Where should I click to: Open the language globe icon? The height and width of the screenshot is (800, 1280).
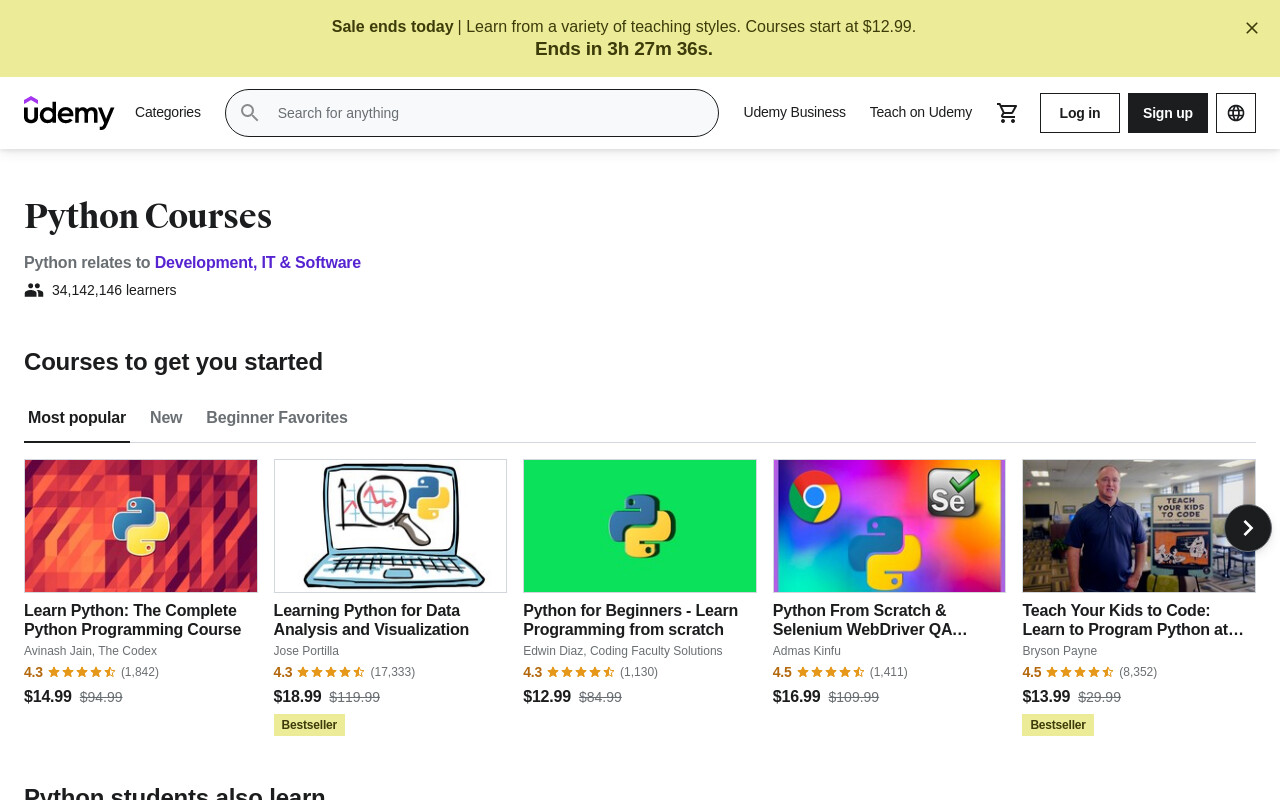(1236, 113)
